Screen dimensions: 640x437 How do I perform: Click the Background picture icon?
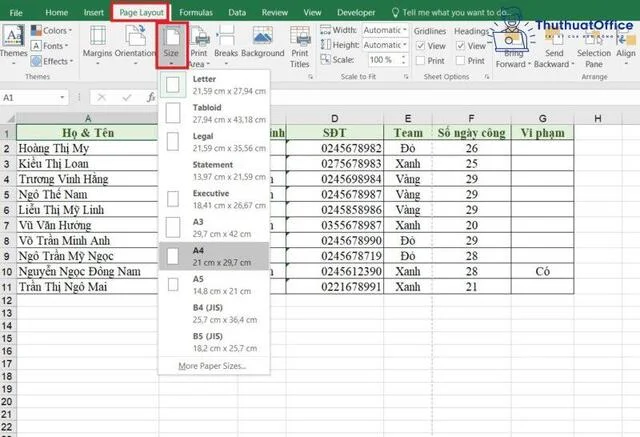click(262, 36)
